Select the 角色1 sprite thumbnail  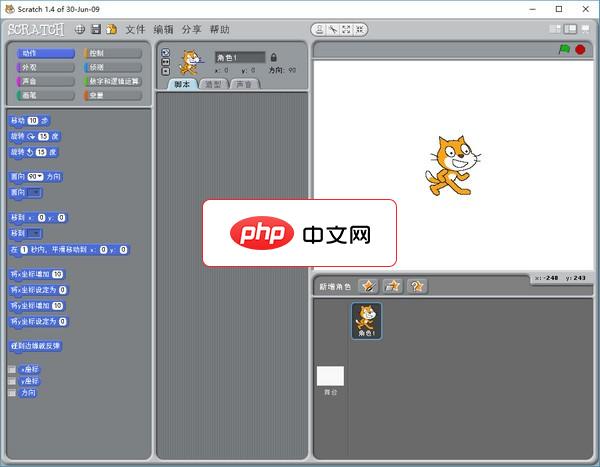point(367,321)
